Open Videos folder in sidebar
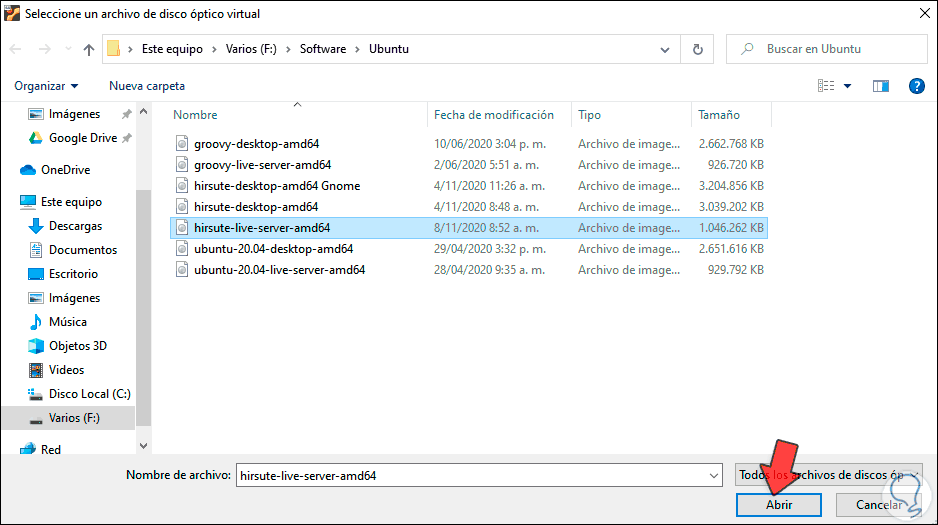938x525 pixels. point(66,370)
